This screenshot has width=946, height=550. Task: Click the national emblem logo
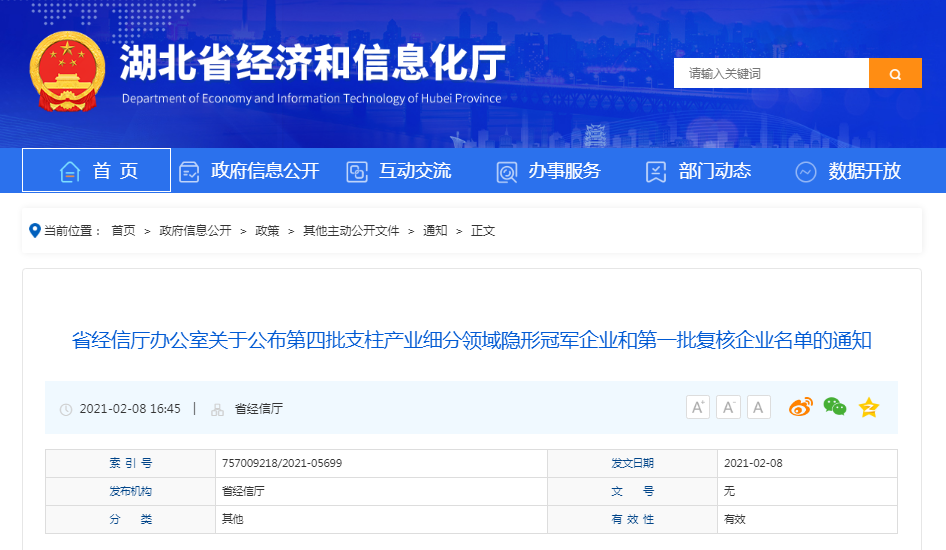tap(67, 71)
